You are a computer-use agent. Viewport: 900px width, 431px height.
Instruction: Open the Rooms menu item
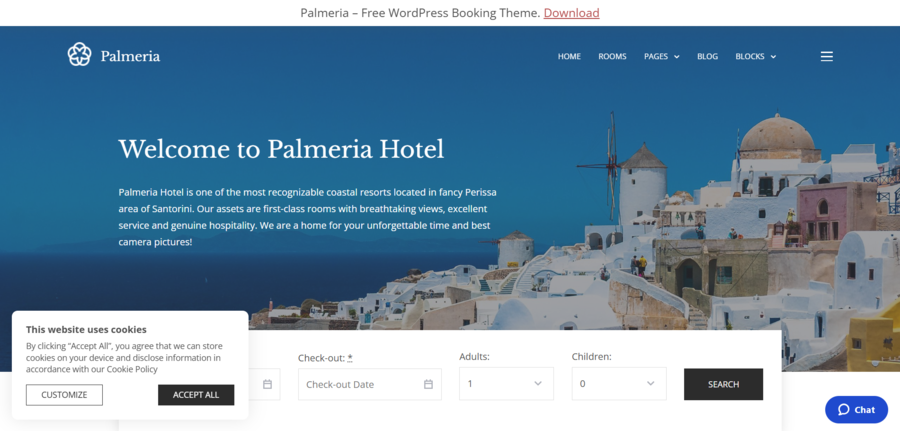pos(612,56)
